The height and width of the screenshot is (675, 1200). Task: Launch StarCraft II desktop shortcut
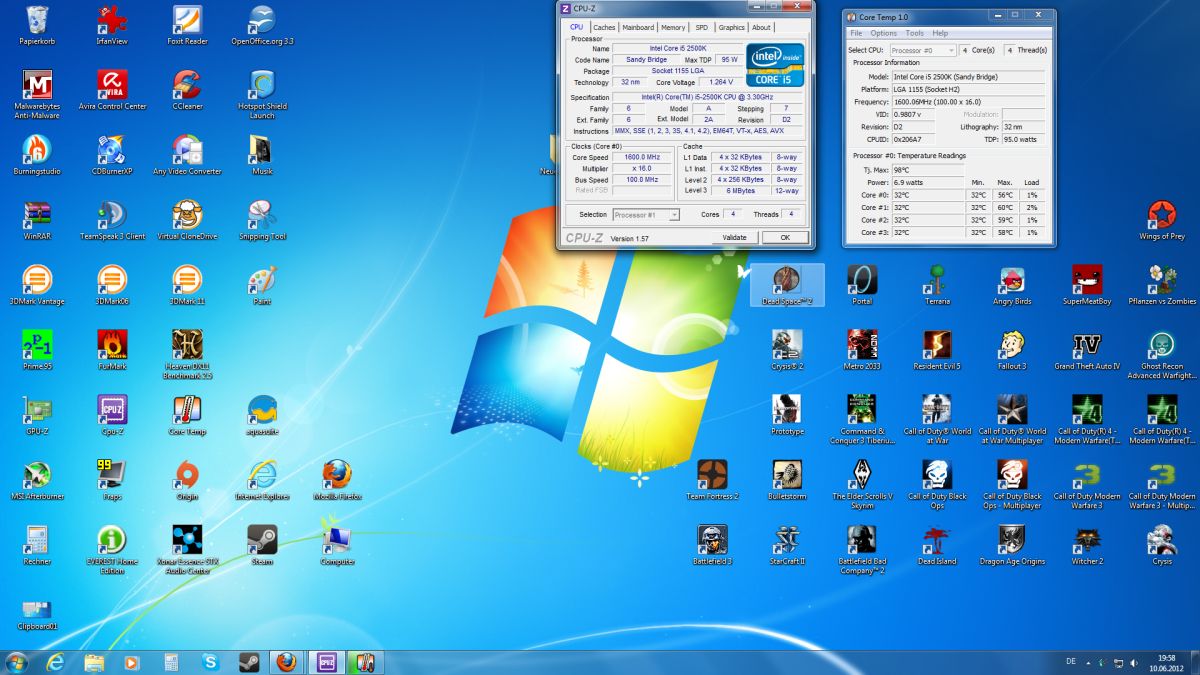click(x=787, y=545)
